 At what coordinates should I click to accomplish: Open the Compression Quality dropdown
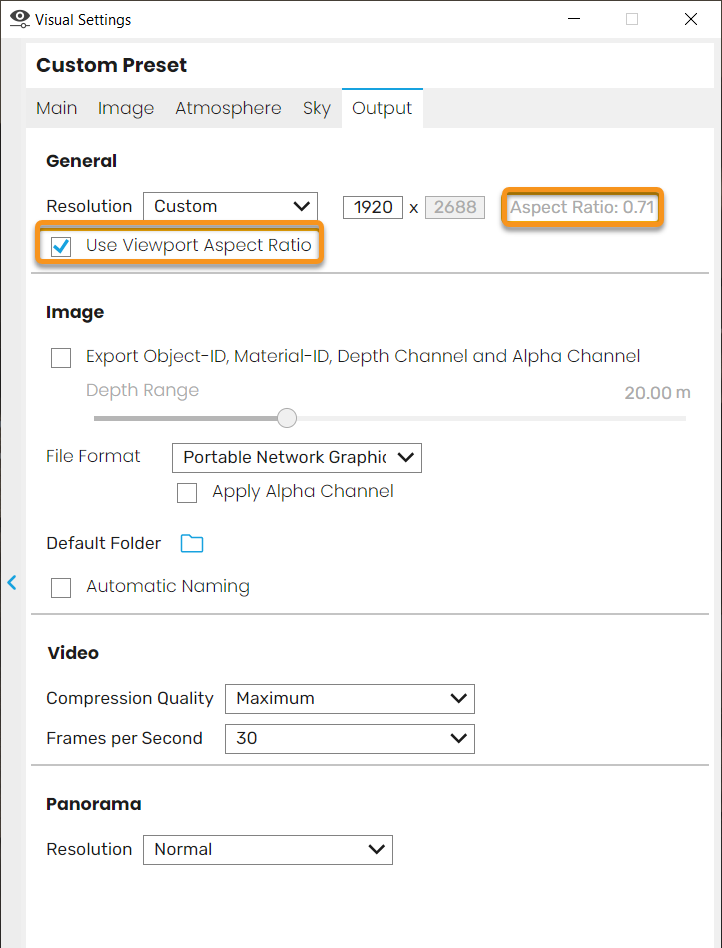pos(350,699)
